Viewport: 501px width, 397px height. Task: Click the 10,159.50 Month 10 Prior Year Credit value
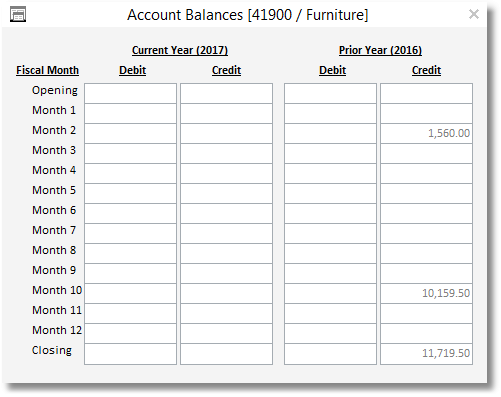[x=446, y=293]
